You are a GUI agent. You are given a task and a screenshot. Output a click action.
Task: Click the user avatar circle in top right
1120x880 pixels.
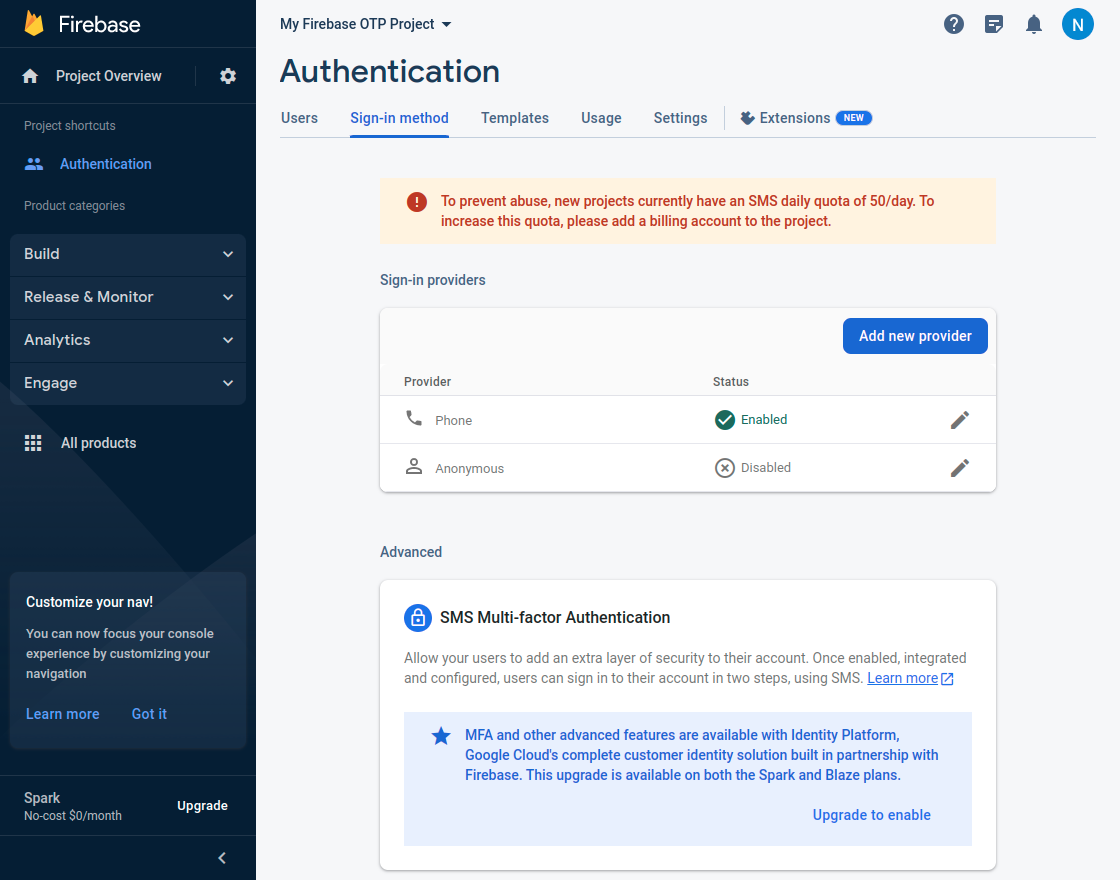coord(1078,23)
